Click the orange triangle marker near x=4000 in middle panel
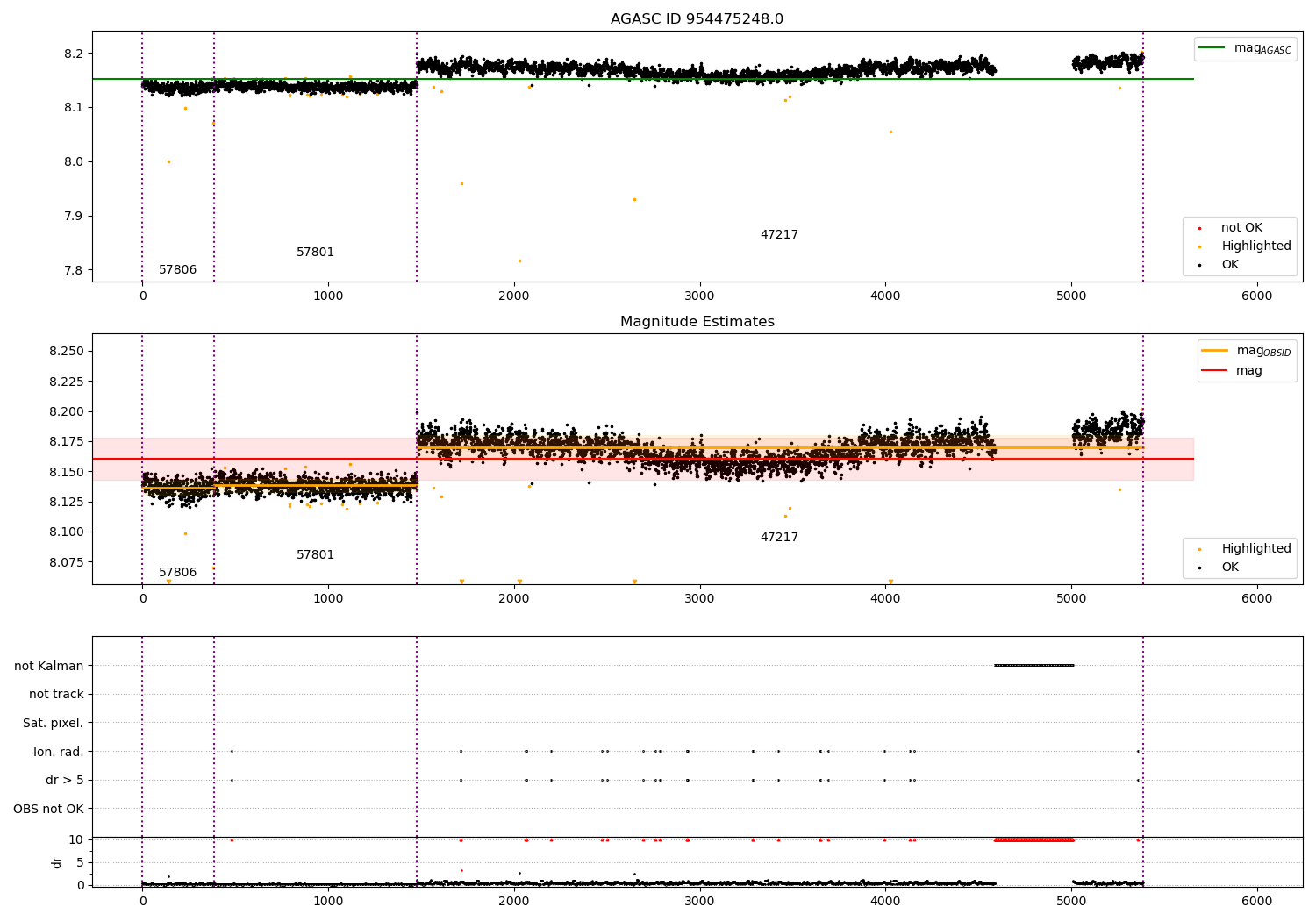1316x921 pixels. tap(890, 582)
